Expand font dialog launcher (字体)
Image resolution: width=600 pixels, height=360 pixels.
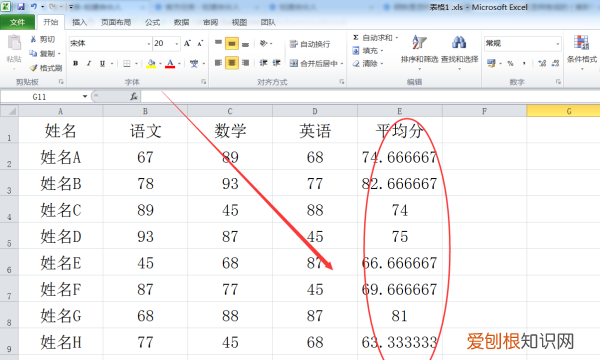204,81
